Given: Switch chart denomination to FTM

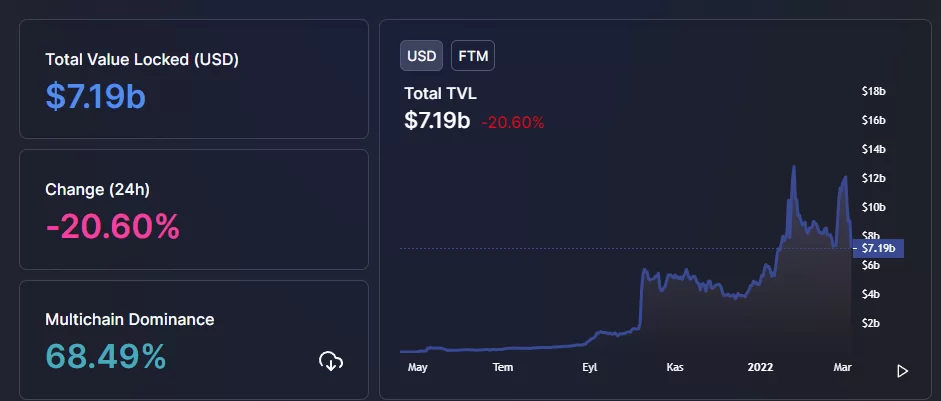Looking at the screenshot, I should (x=473, y=56).
